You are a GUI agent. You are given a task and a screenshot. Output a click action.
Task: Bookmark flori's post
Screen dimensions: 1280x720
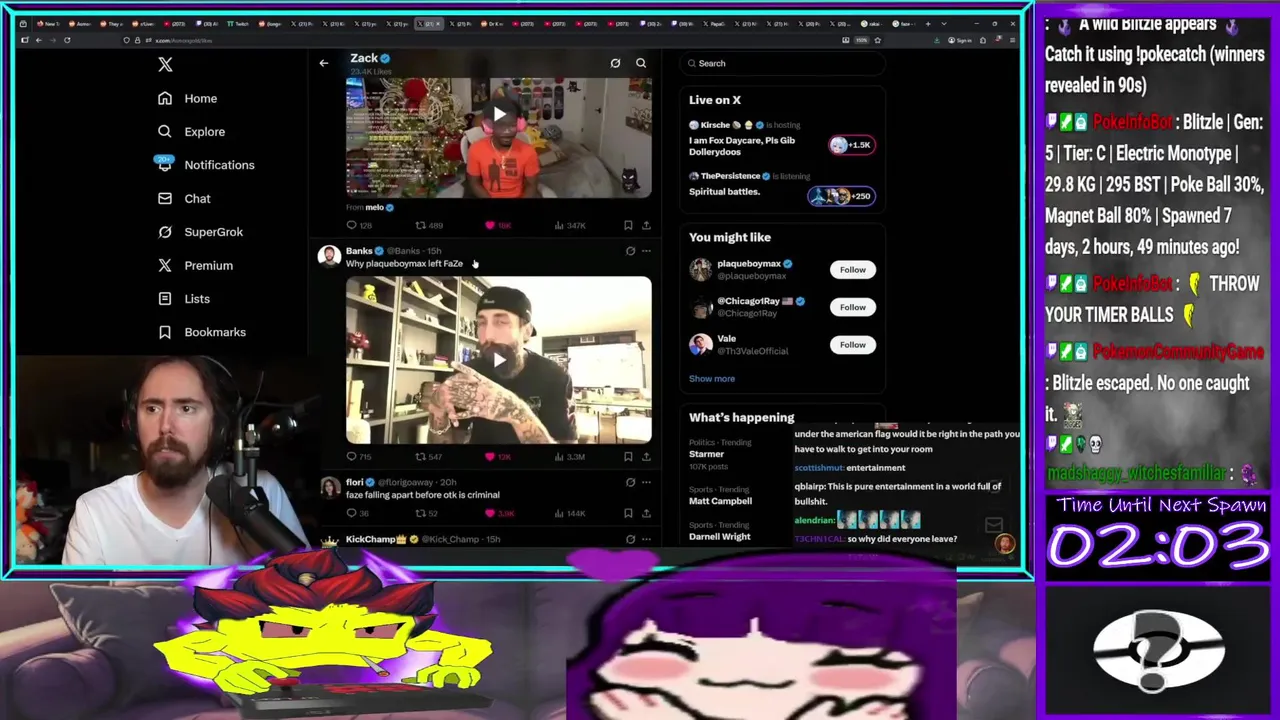pos(628,513)
